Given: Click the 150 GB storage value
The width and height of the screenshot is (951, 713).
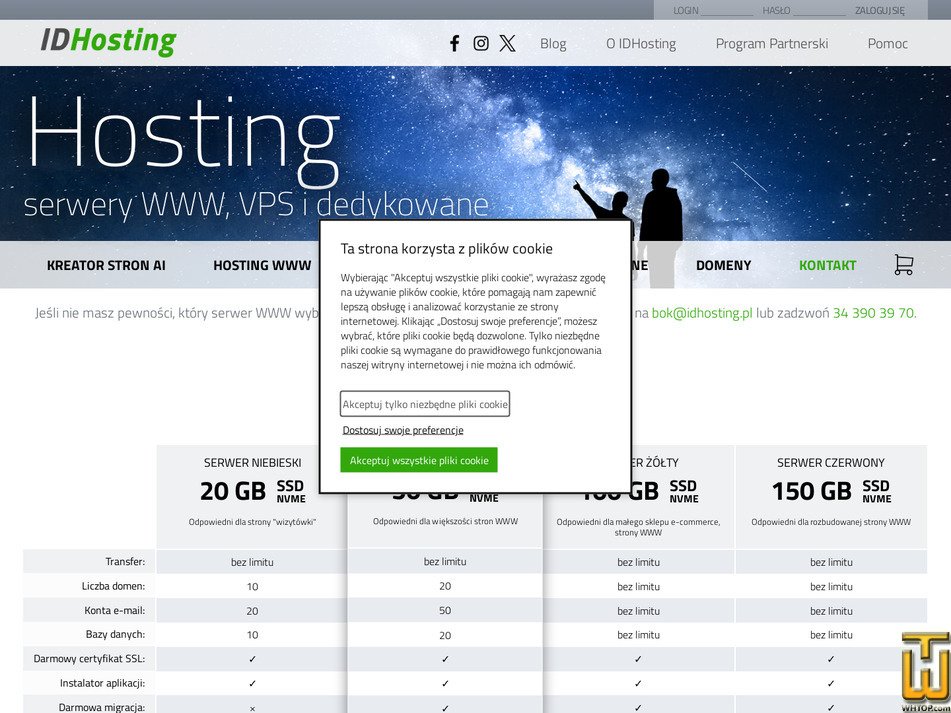Looking at the screenshot, I should click(812, 491).
